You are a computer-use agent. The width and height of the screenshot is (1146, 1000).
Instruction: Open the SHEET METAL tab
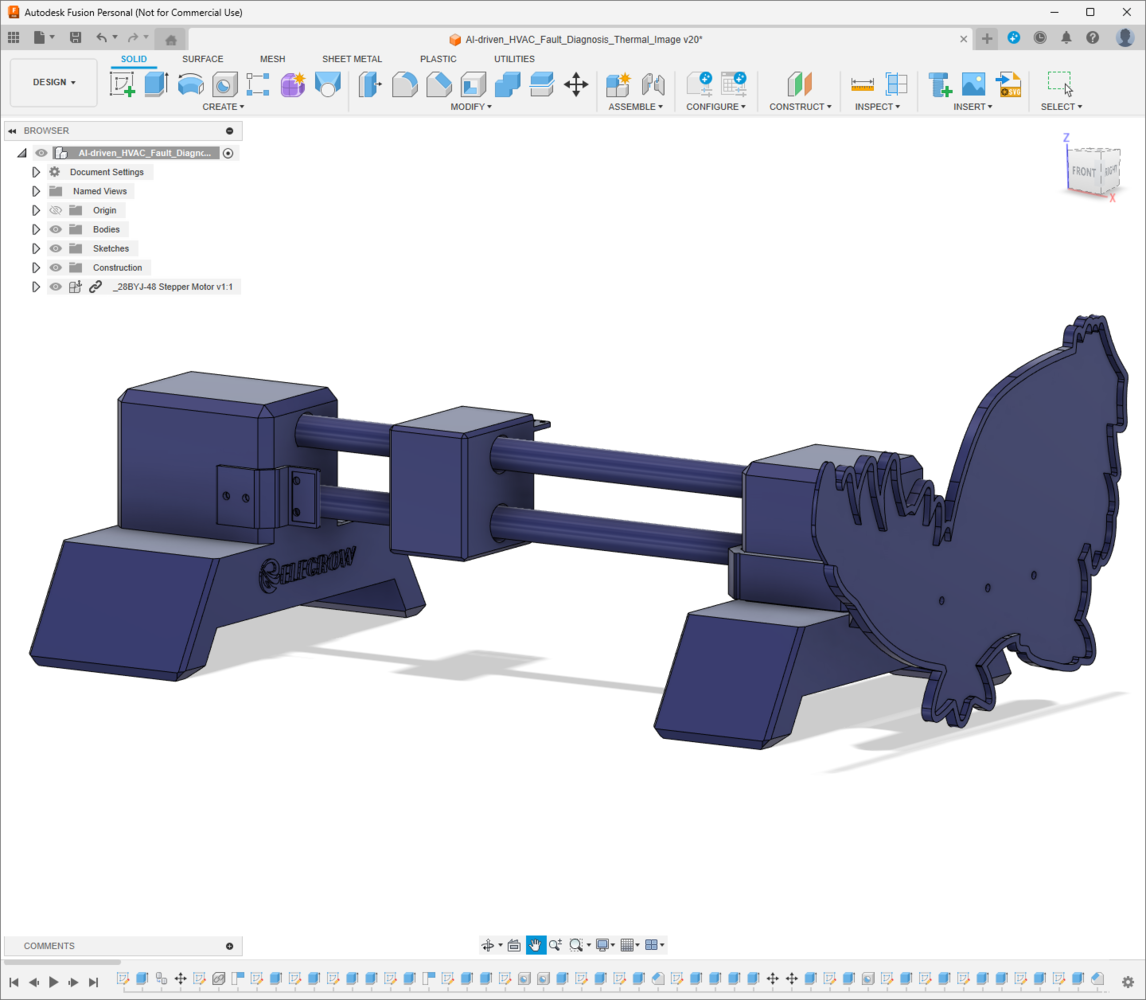[x=351, y=59]
